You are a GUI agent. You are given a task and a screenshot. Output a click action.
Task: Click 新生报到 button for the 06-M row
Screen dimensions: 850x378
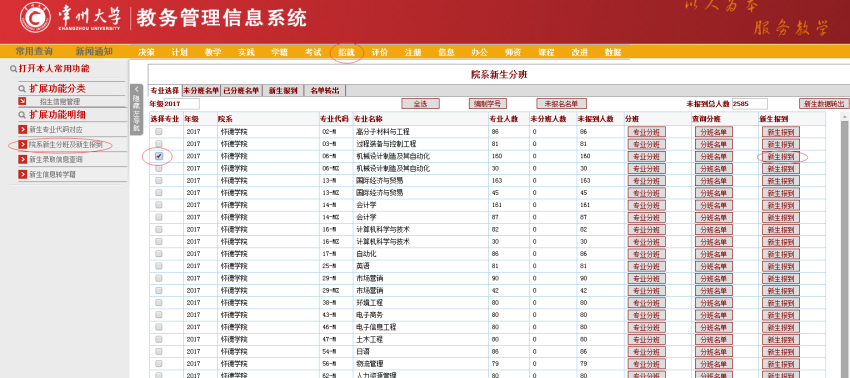pyautogui.click(x=781, y=157)
